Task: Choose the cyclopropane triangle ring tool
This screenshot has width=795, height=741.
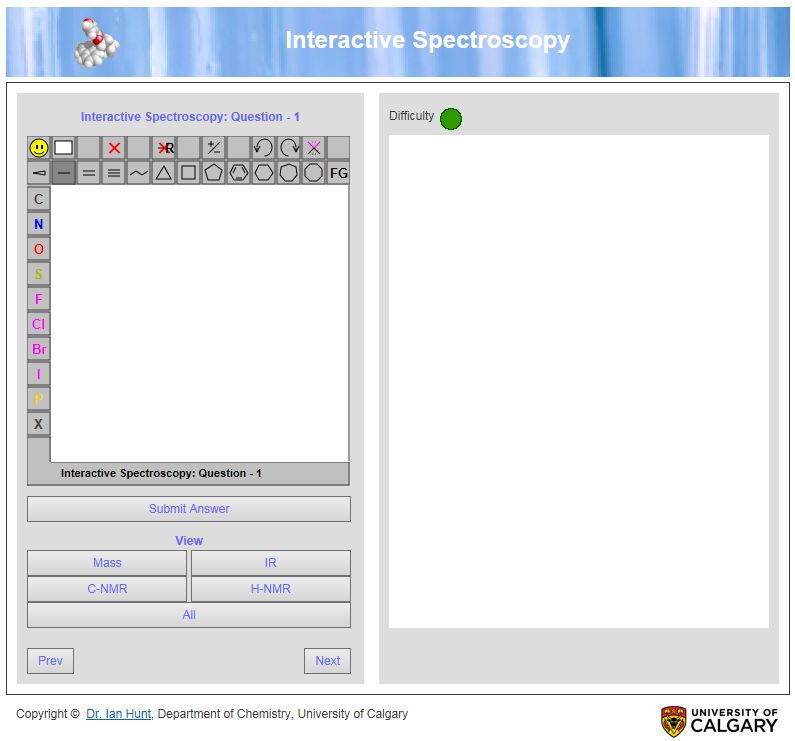Action: [163, 173]
